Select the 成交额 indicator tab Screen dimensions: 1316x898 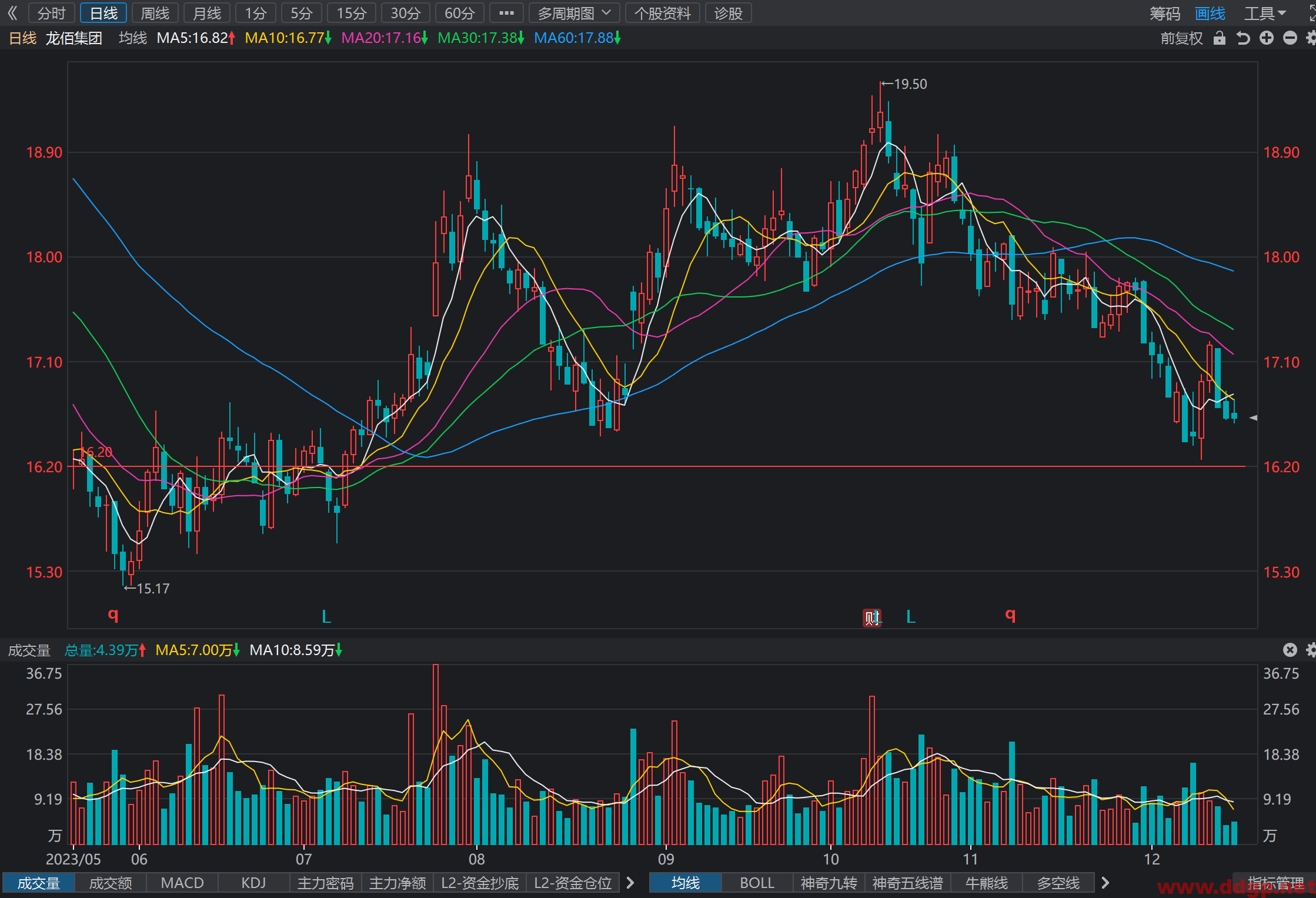pyautogui.click(x=111, y=883)
